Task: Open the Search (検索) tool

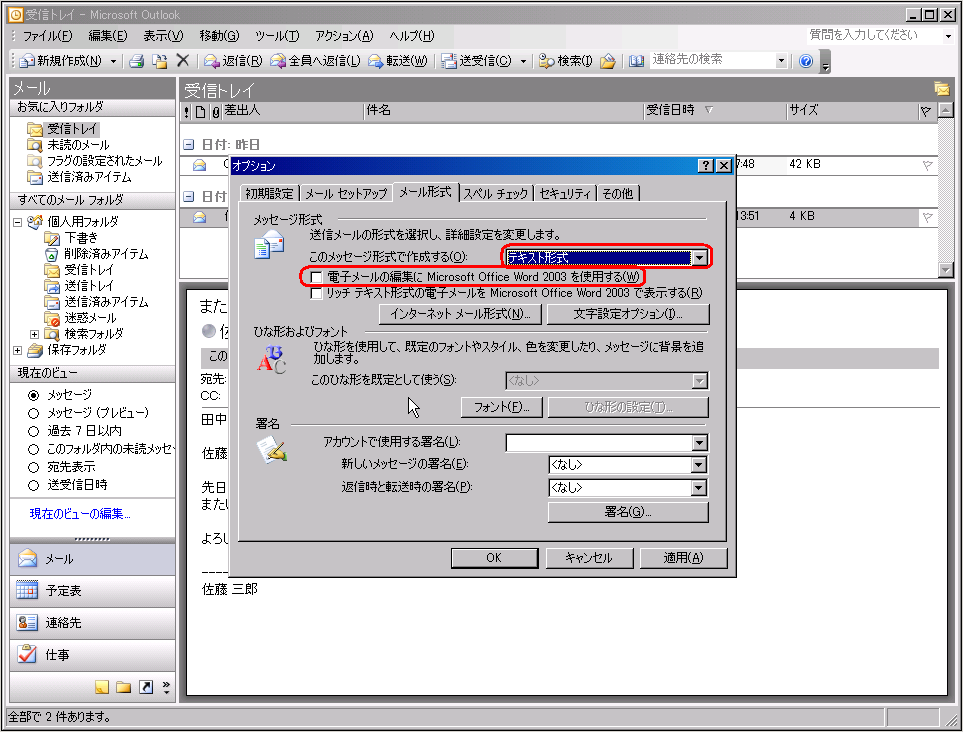Action: coord(566,61)
